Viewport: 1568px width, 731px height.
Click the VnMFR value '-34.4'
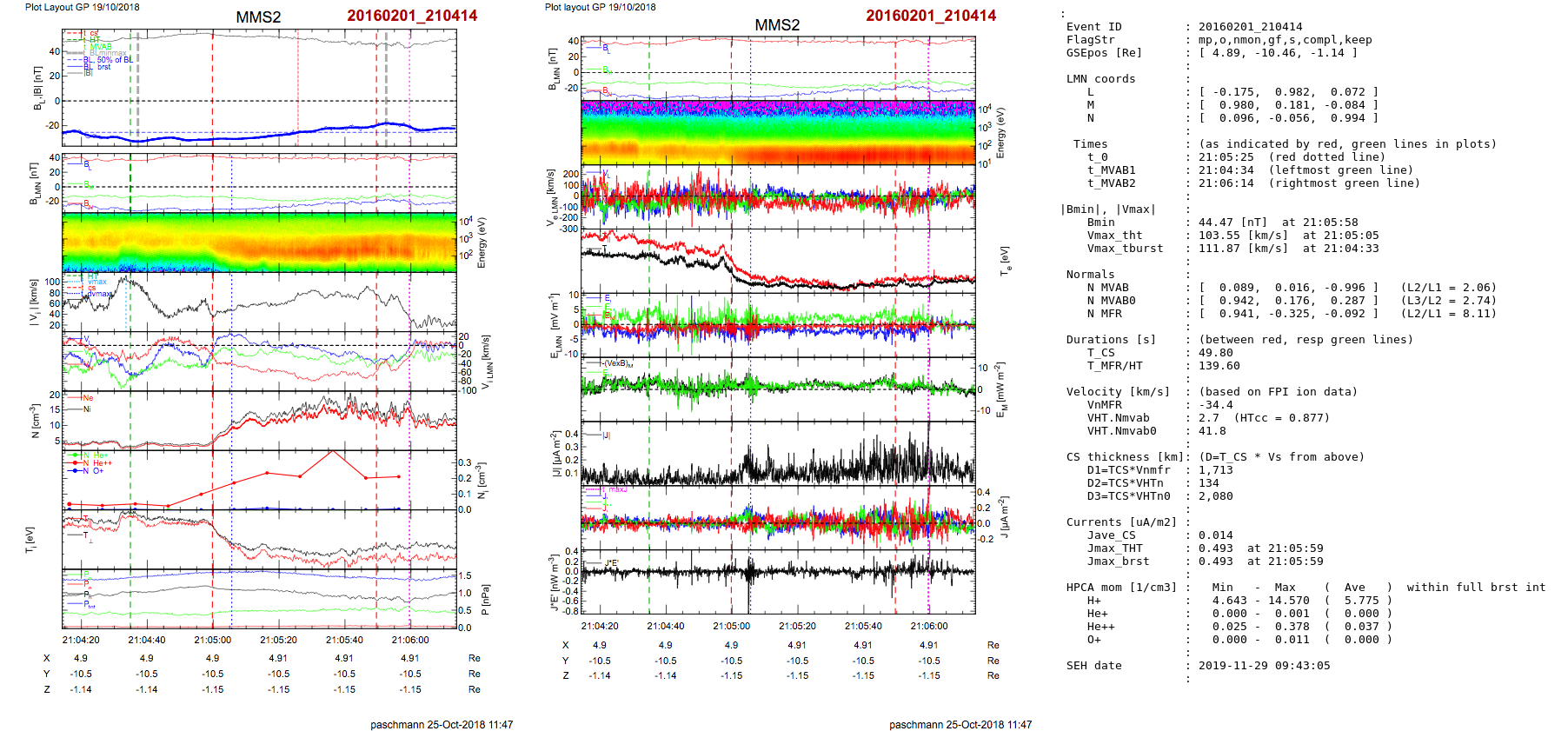[1215, 405]
